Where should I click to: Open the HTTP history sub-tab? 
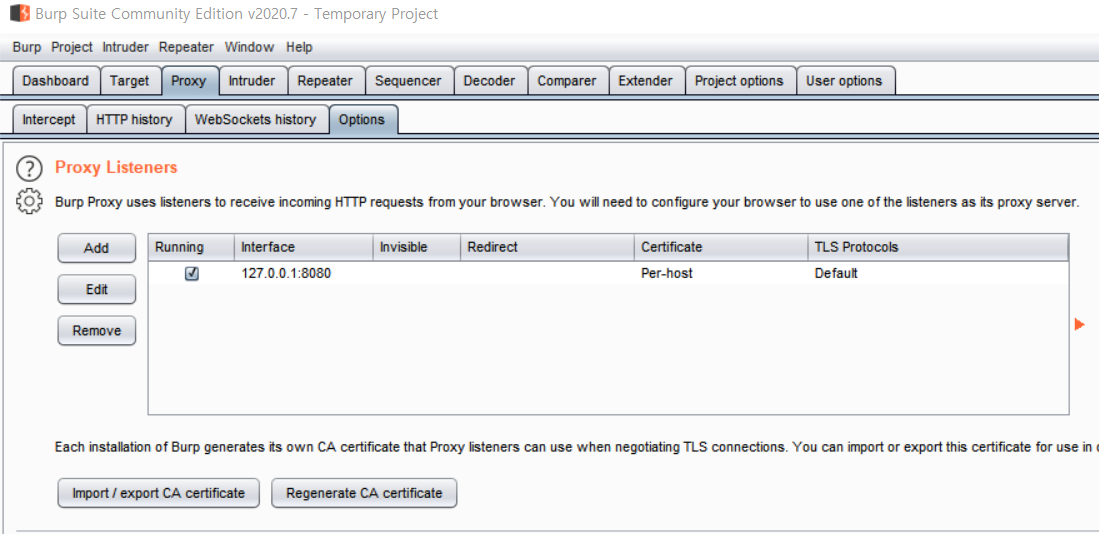(135, 119)
